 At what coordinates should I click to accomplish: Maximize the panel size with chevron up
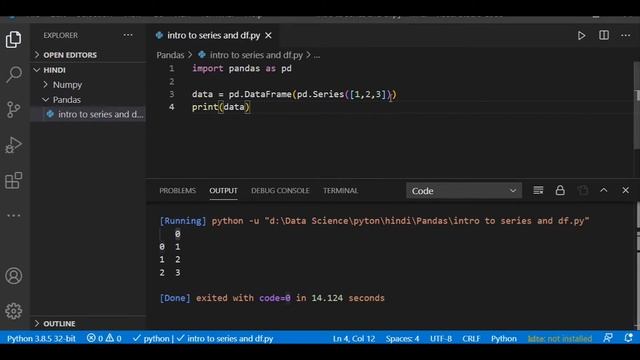point(604,190)
